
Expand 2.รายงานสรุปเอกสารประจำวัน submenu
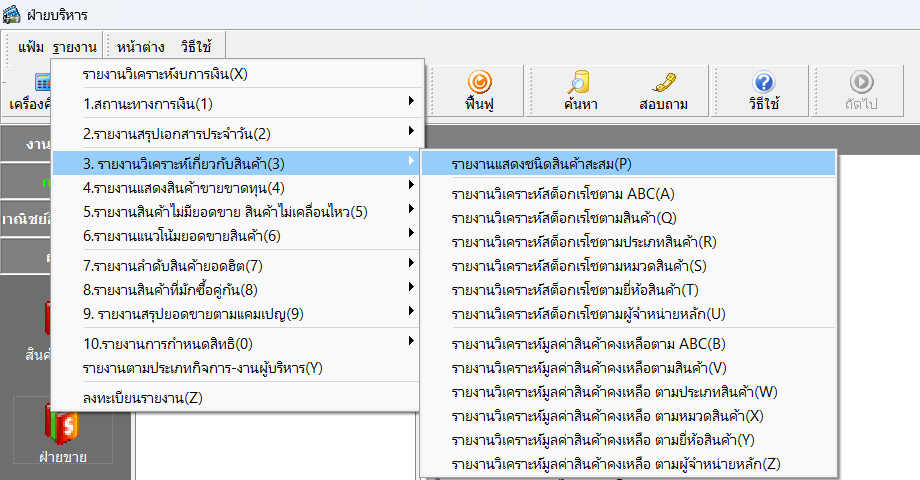click(177, 133)
